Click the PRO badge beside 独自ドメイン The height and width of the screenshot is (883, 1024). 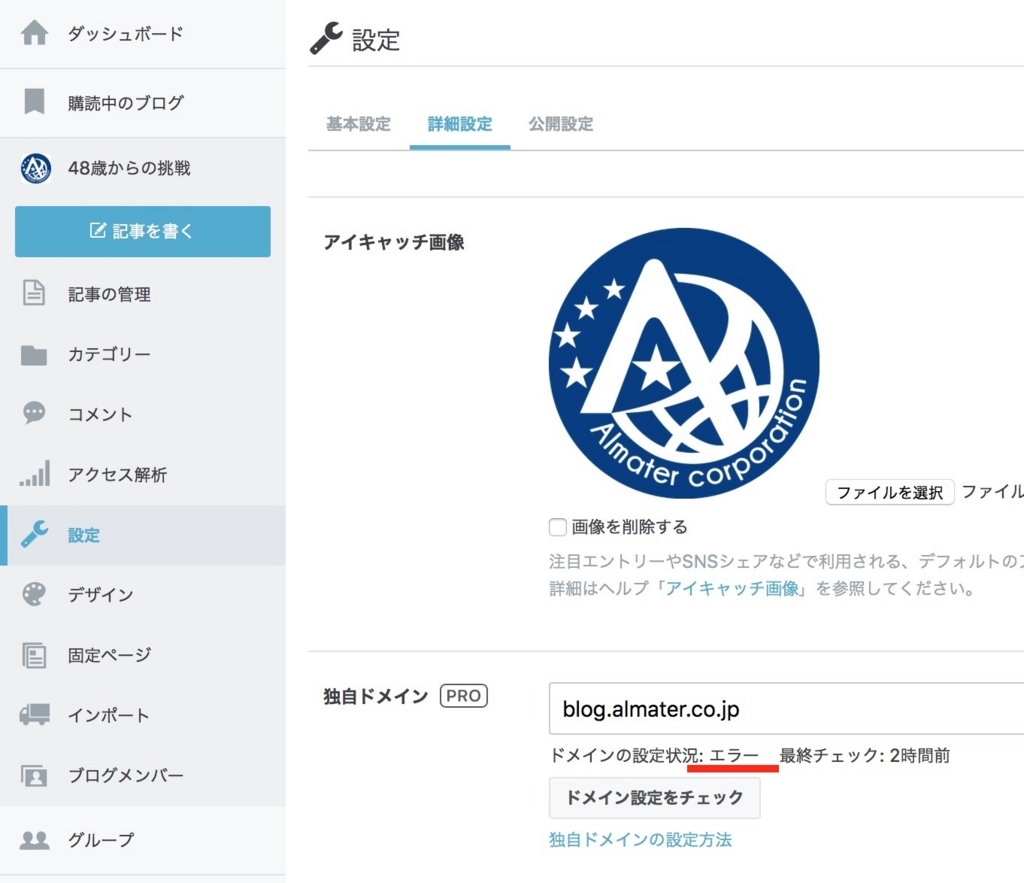[x=464, y=696]
